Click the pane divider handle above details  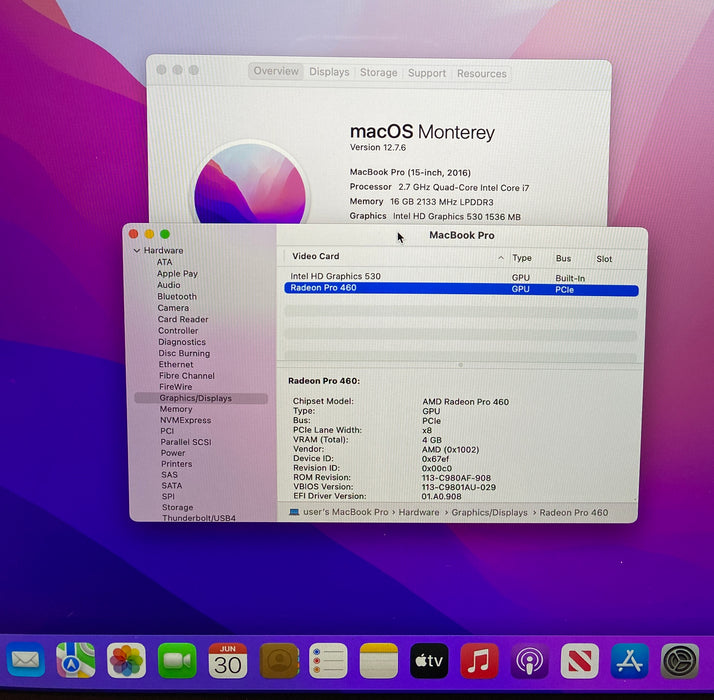(x=460, y=365)
